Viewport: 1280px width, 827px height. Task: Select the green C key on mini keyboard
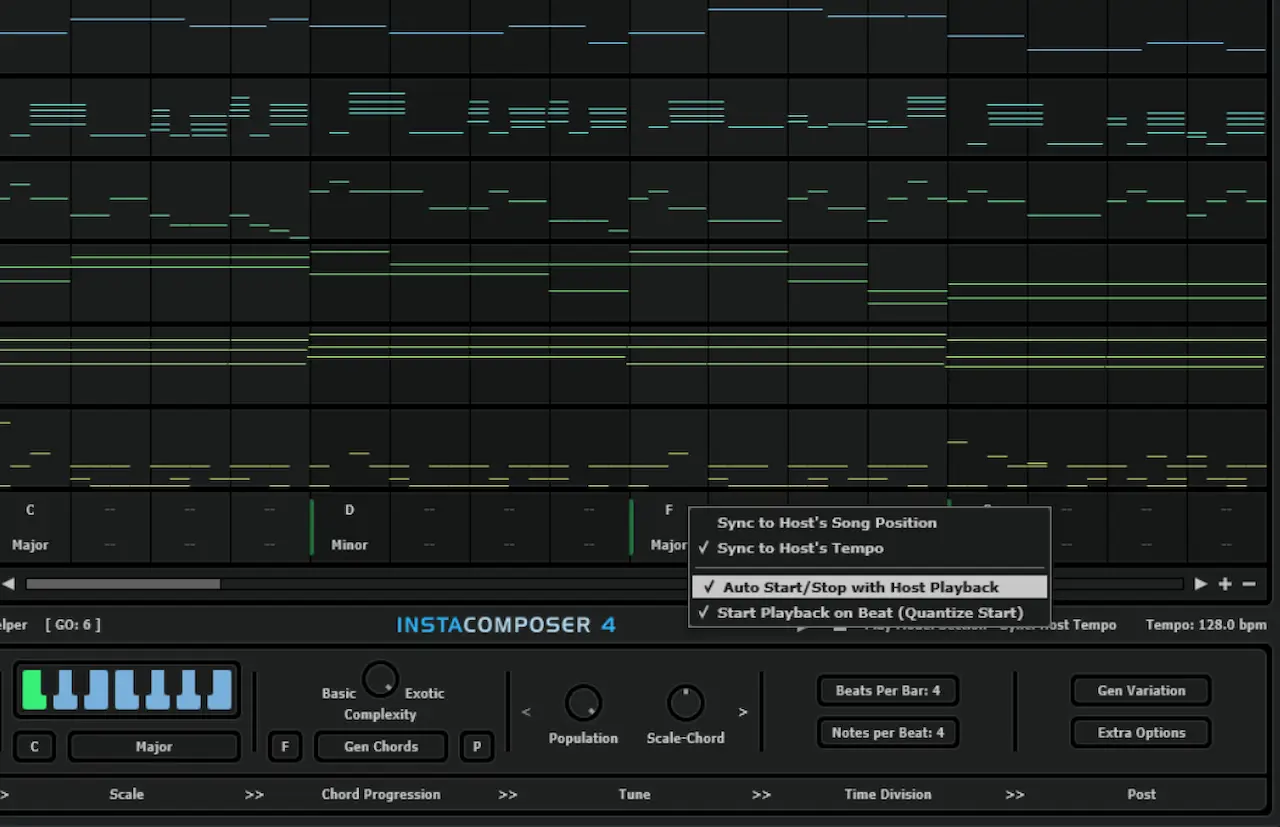pyautogui.click(x=34, y=689)
